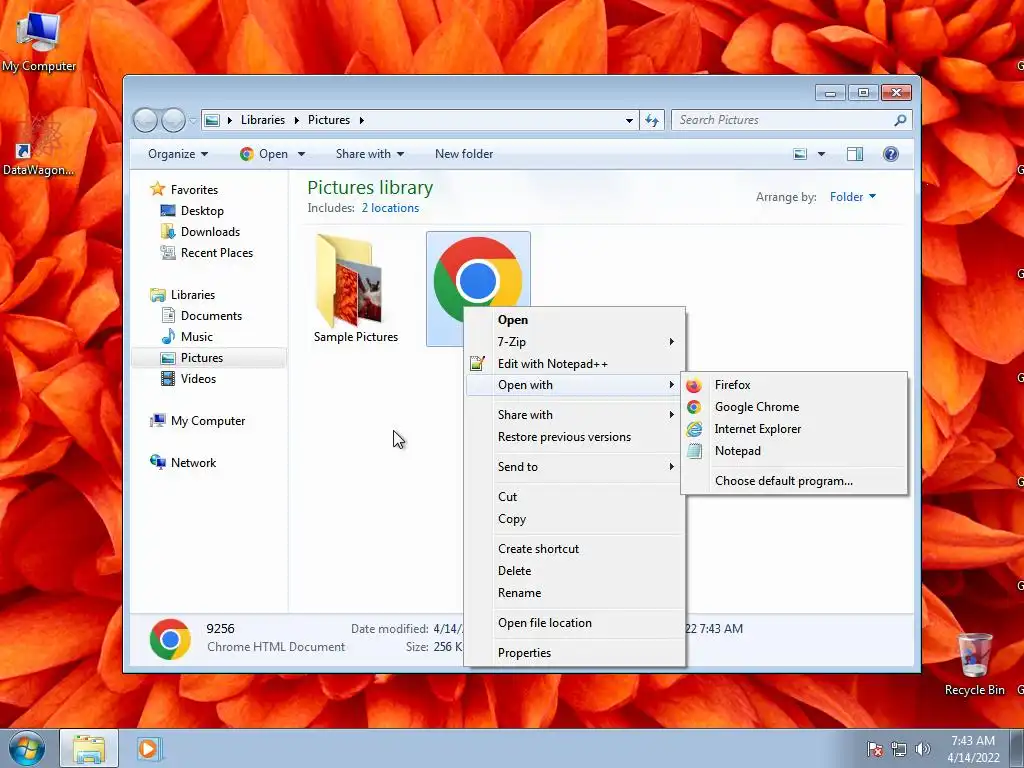Open Desktop in Favorites
The image size is (1024, 768).
tap(202, 211)
